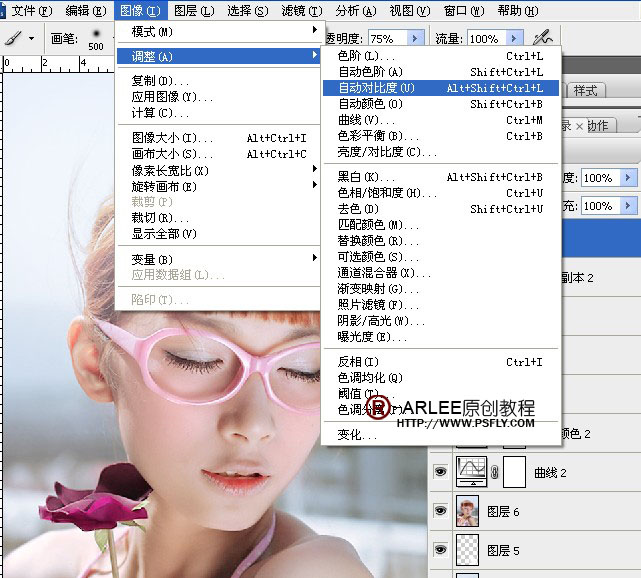The width and height of the screenshot is (641, 578).
Task: Select 阴影/高光(W)... adjustment
Action: [441, 321]
